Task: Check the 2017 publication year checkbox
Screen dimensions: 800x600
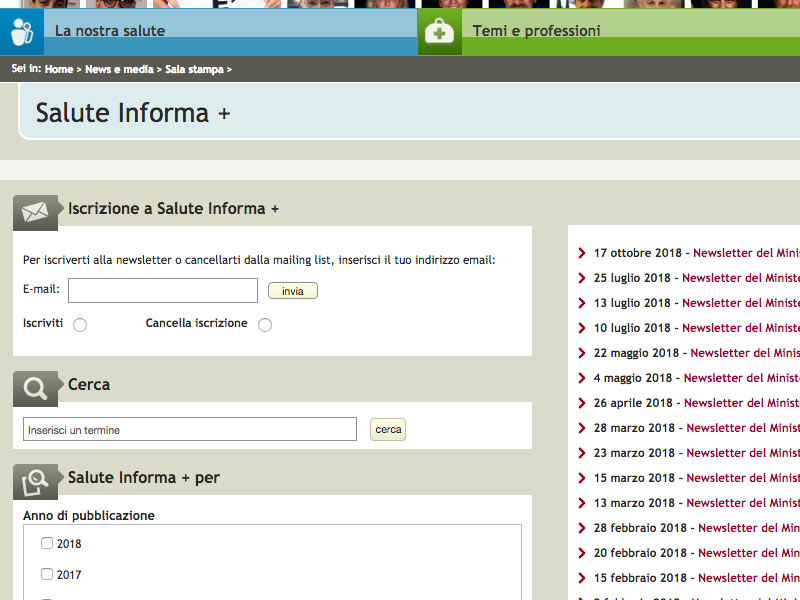Action: pyautogui.click(x=47, y=574)
